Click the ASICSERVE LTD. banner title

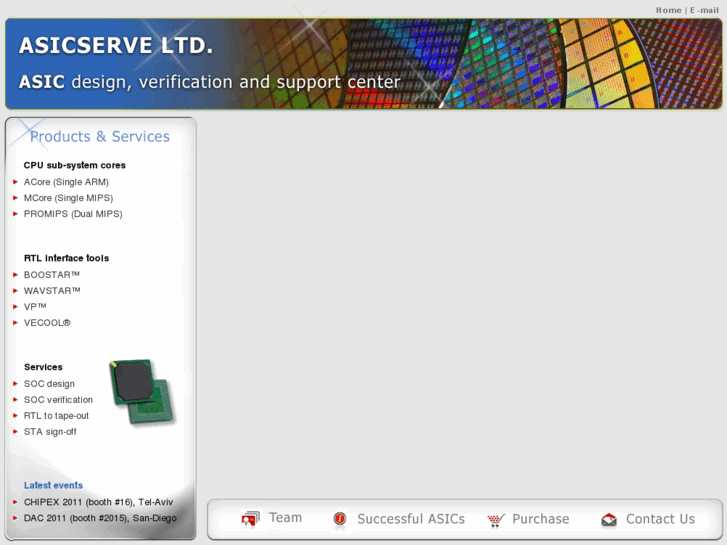click(x=116, y=45)
